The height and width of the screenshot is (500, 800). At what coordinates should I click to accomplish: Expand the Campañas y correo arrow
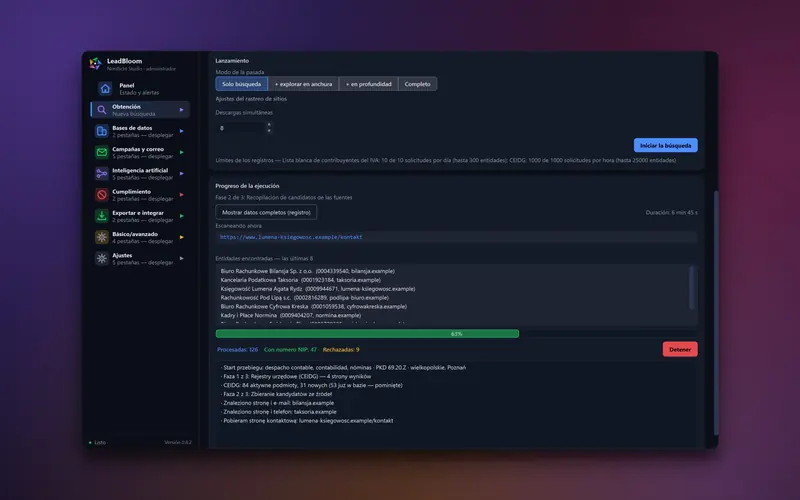tap(181, 152)
